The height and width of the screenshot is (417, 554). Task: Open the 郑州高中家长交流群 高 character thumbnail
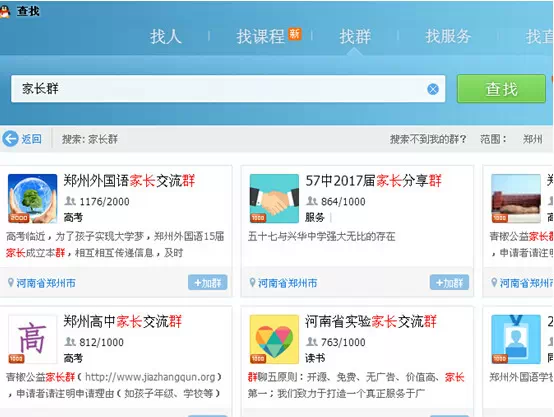[x=33, y=339]
